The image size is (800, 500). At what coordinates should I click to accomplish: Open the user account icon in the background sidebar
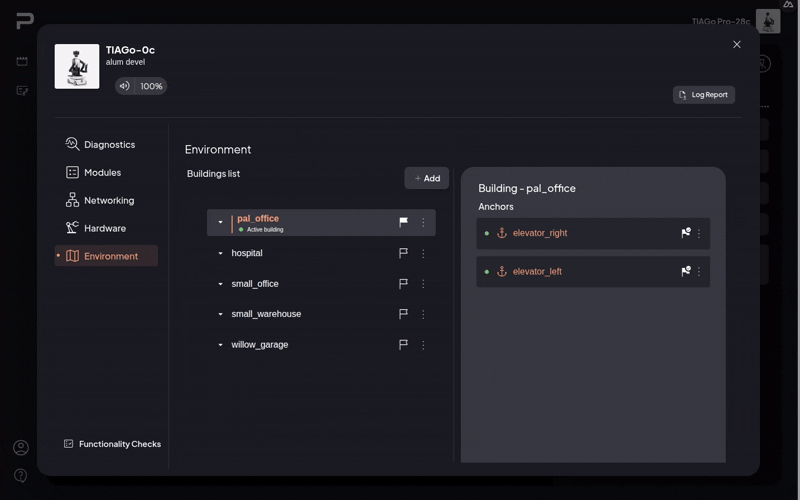click(21, 447)
